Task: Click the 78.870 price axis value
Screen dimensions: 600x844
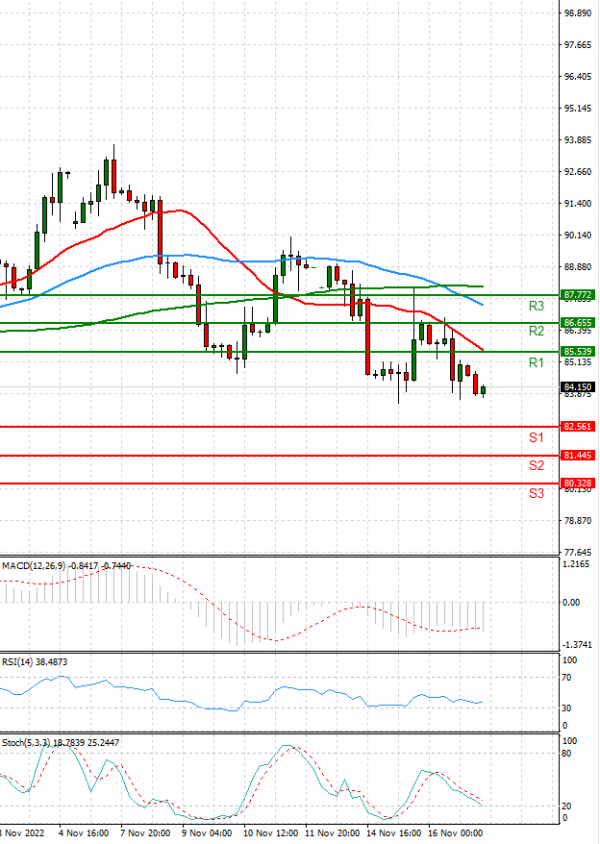Action: click(577, 521)
